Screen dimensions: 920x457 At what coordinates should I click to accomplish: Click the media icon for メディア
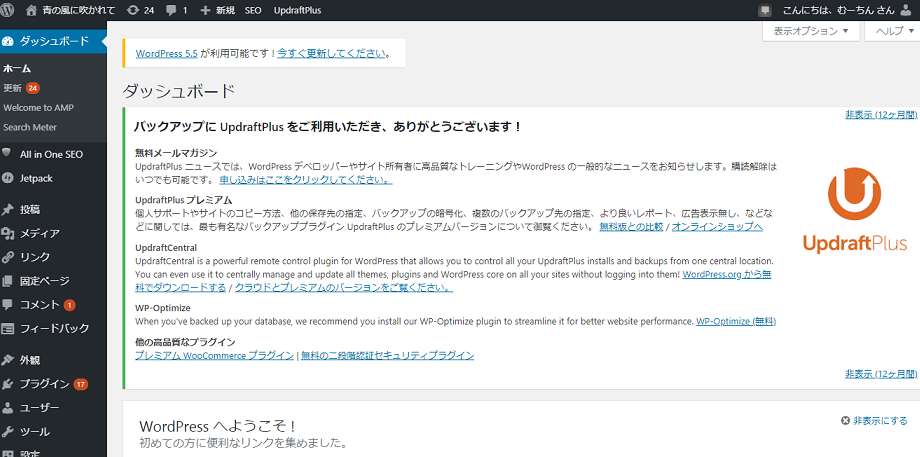point(7,233)
